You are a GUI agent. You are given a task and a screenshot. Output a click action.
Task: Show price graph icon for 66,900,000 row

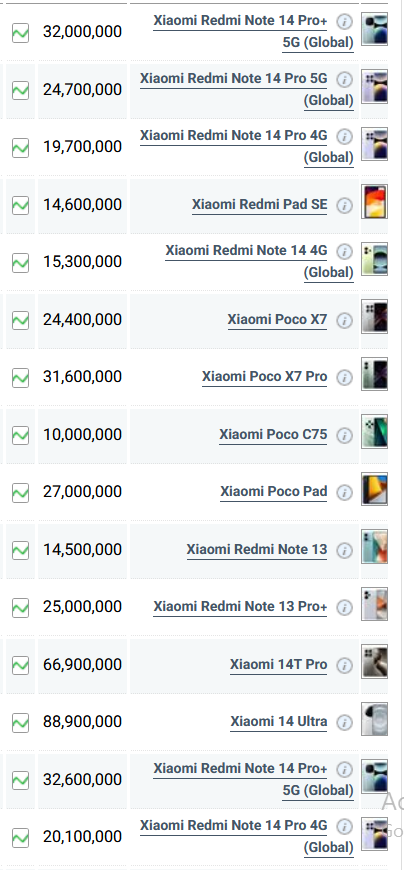click(x=21, y=665)
